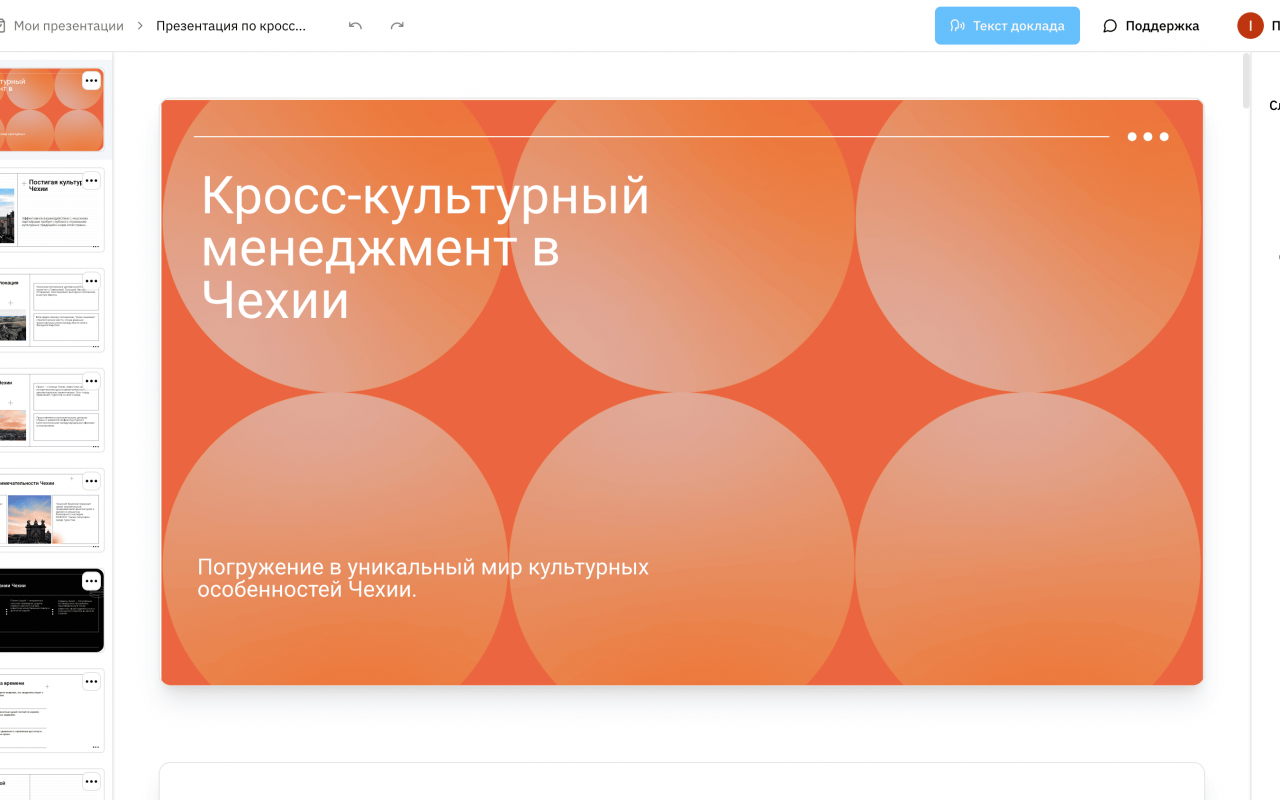1280x800 pixels.
Task: Open options menu of the third slide thumbnail
Action: click(x=91, y=281)
